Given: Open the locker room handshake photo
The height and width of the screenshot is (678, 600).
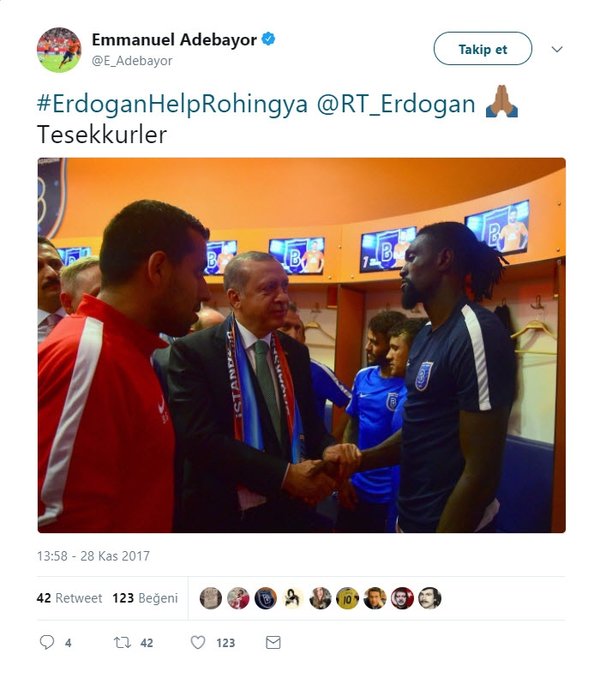Looking at the screenshot, I should point(301,345).
